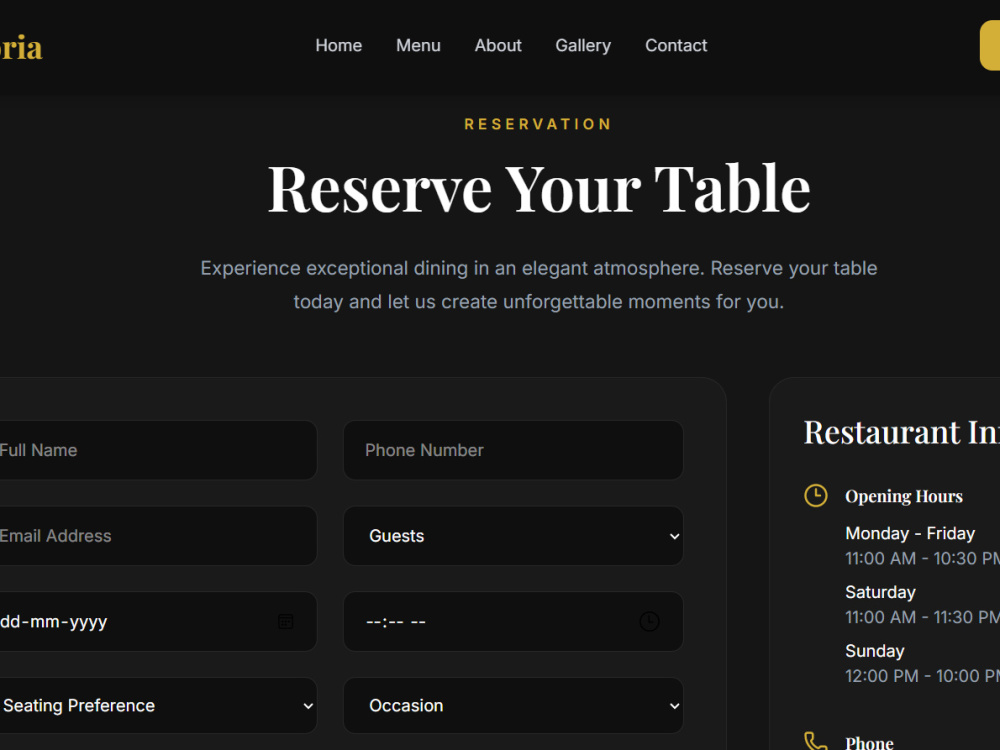1000x750 pixels.
Task: Open the About navigation link
Action: pyautogui.click(x=497, y=45)
